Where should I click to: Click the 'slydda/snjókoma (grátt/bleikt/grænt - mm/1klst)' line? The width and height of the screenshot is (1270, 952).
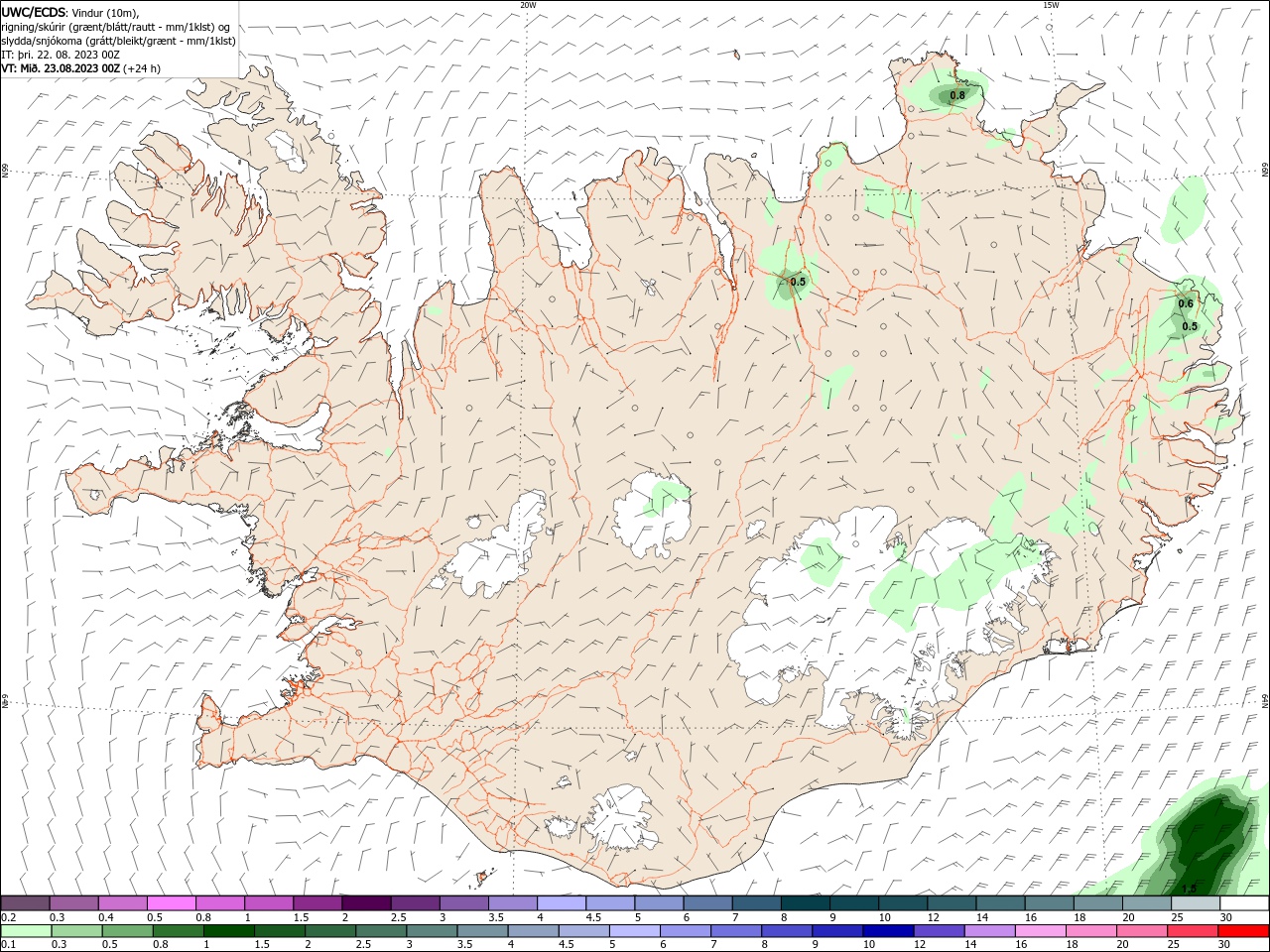(118, 41)
